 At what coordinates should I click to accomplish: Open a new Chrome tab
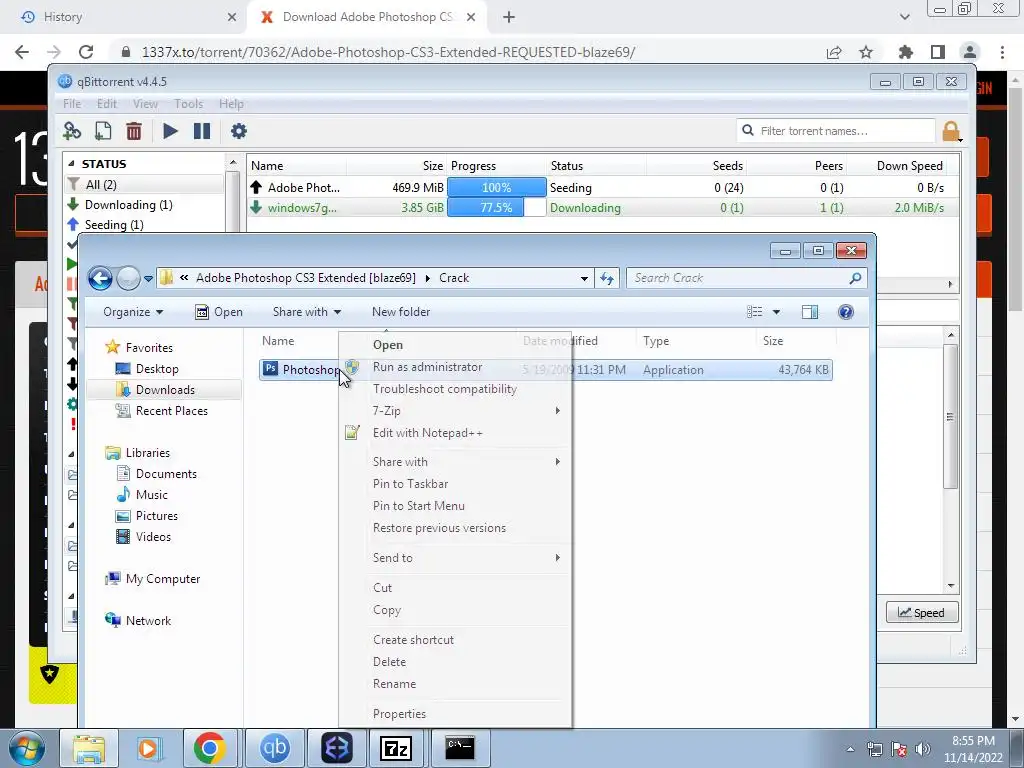point(509,17)
